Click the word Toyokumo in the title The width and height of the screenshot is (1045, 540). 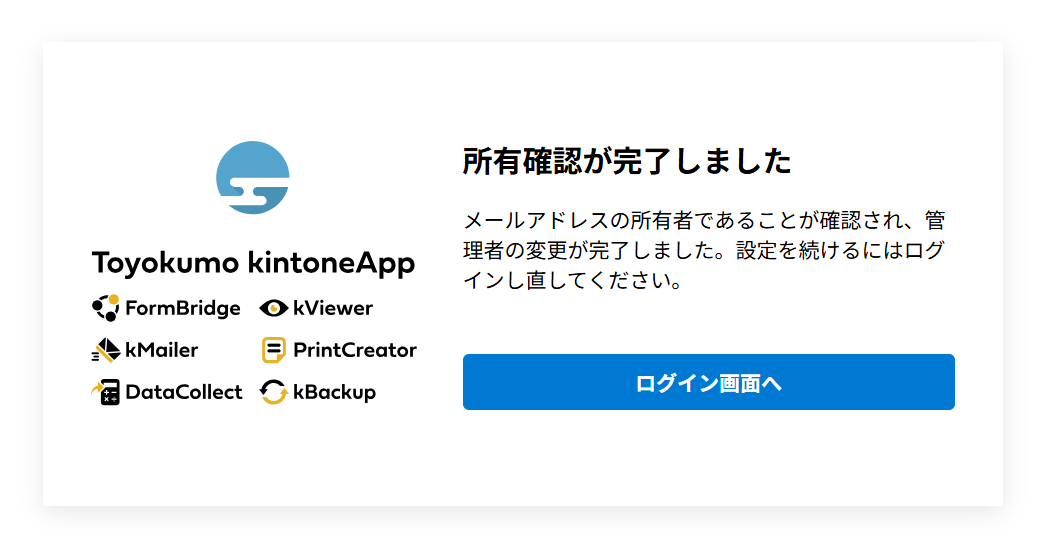coord(165,263)
